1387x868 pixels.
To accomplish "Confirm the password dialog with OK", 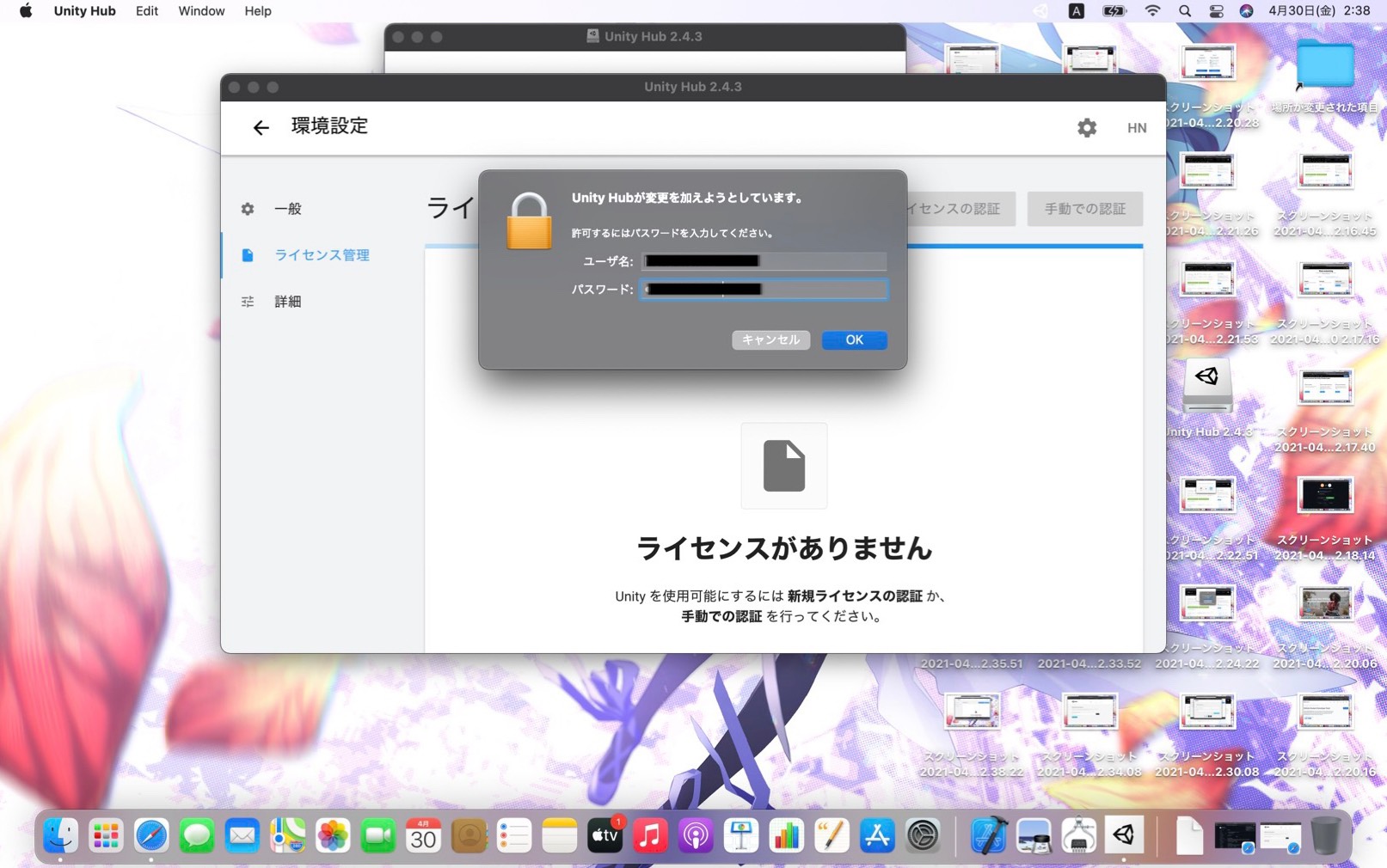I will click(x=854, y=339).
